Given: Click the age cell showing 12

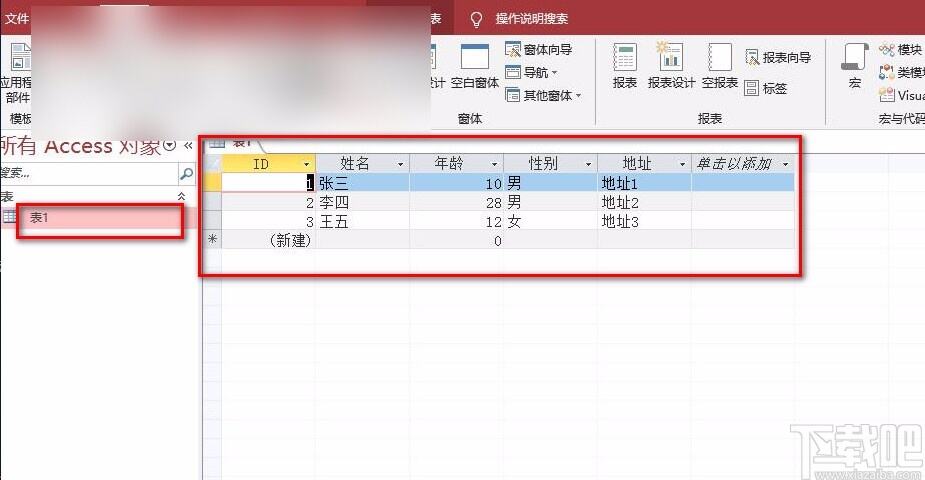Looking at the screenshot, I should point(456,222).
